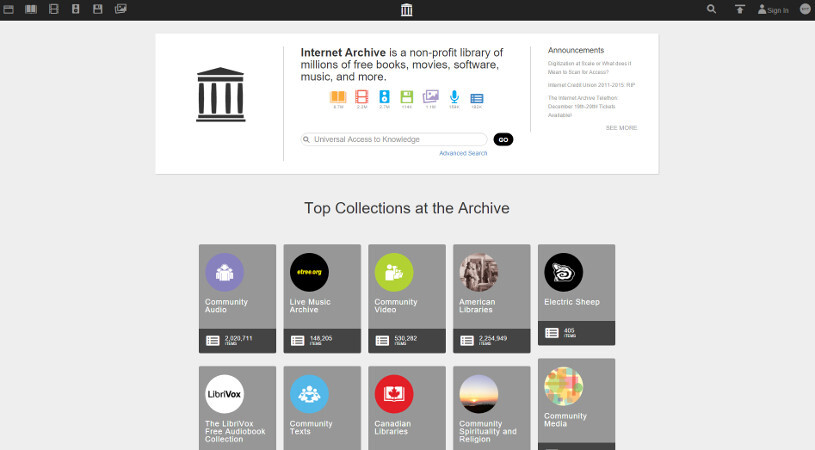Open the video film icon in top navigation
The width and height of the screenshot is (815, 450).
pyautogui.click(x=53, y=9)
